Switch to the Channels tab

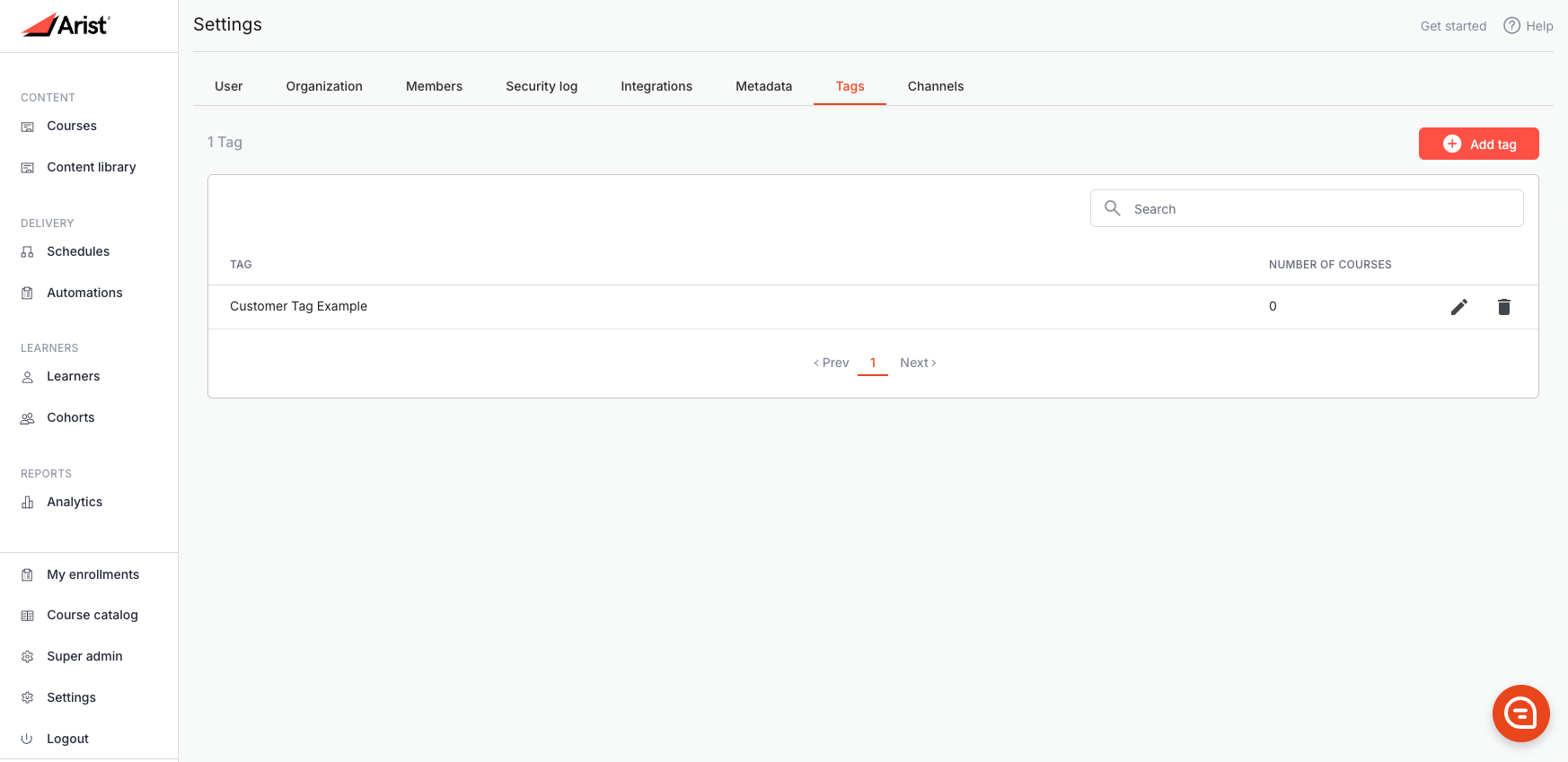(x=936, y=86)
